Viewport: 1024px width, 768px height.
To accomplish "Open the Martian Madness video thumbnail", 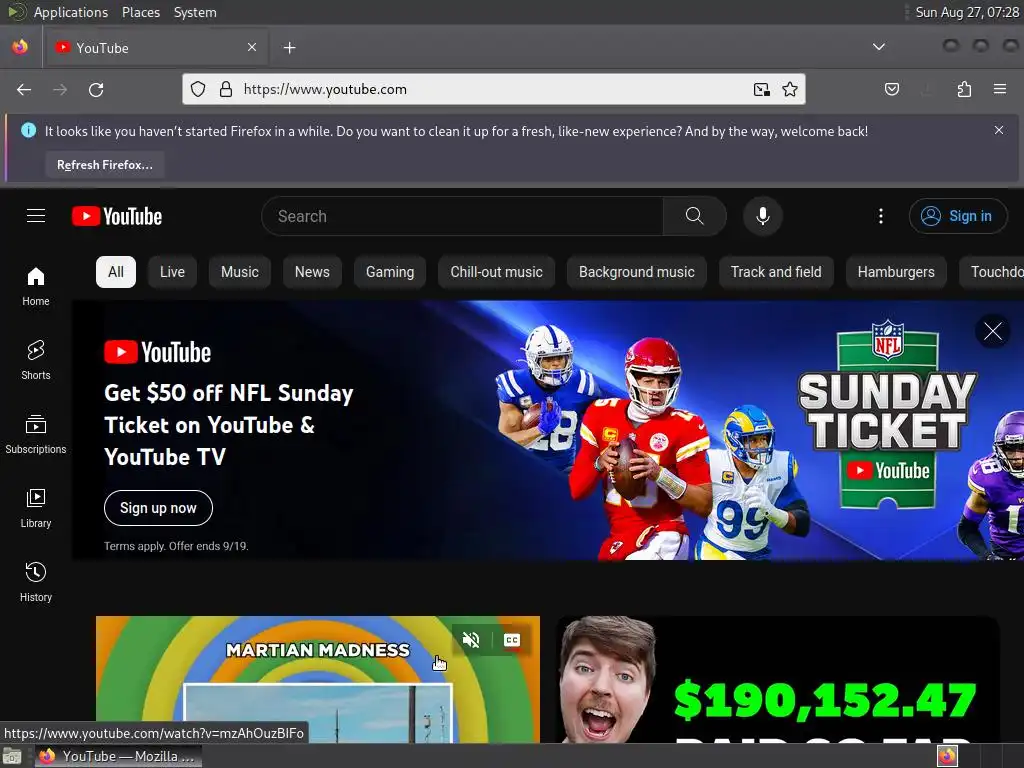I will click(x=318, y=679).
